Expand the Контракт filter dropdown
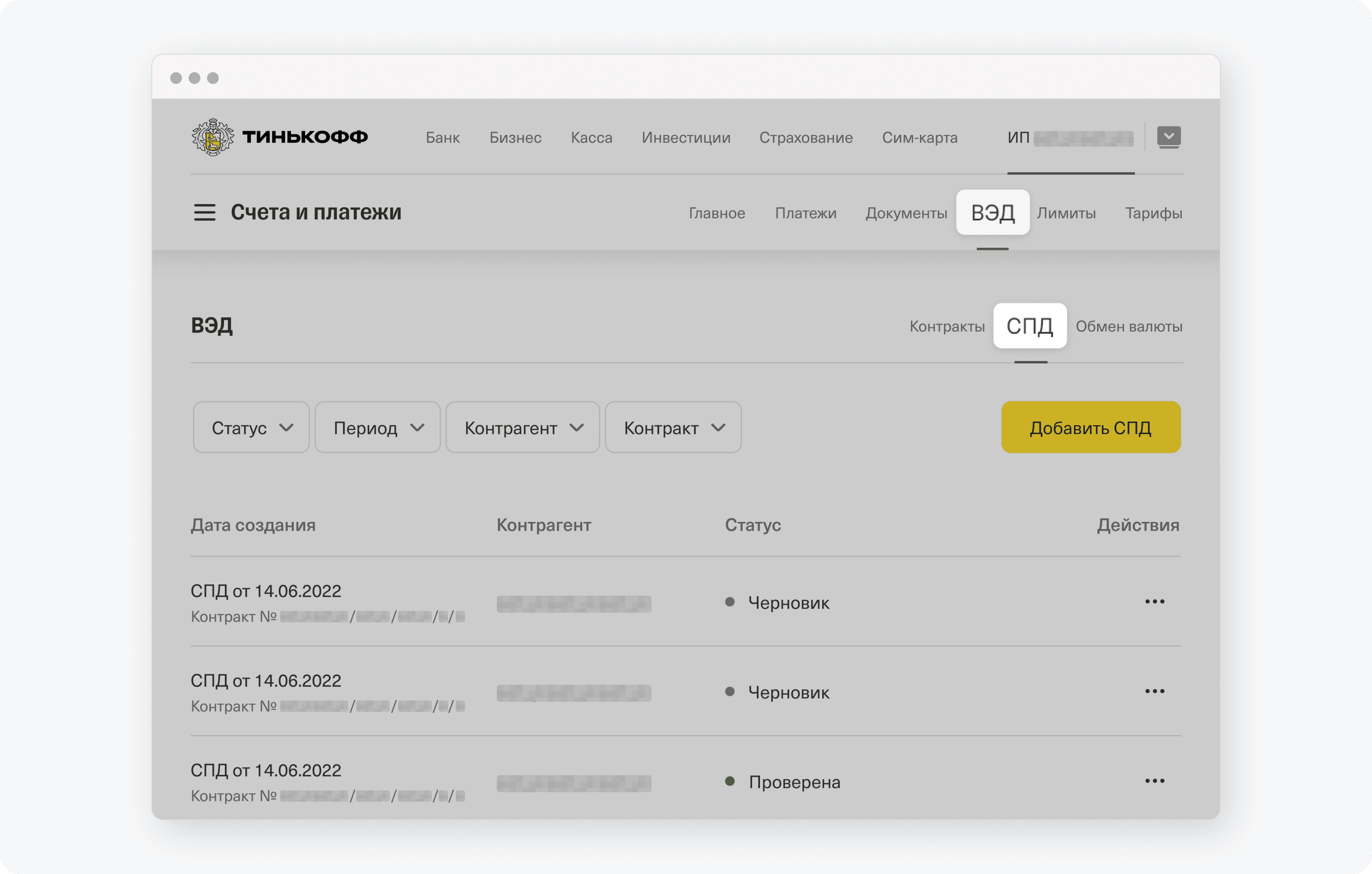Viewport: 1372px width, 874px height. click(673, 428)
